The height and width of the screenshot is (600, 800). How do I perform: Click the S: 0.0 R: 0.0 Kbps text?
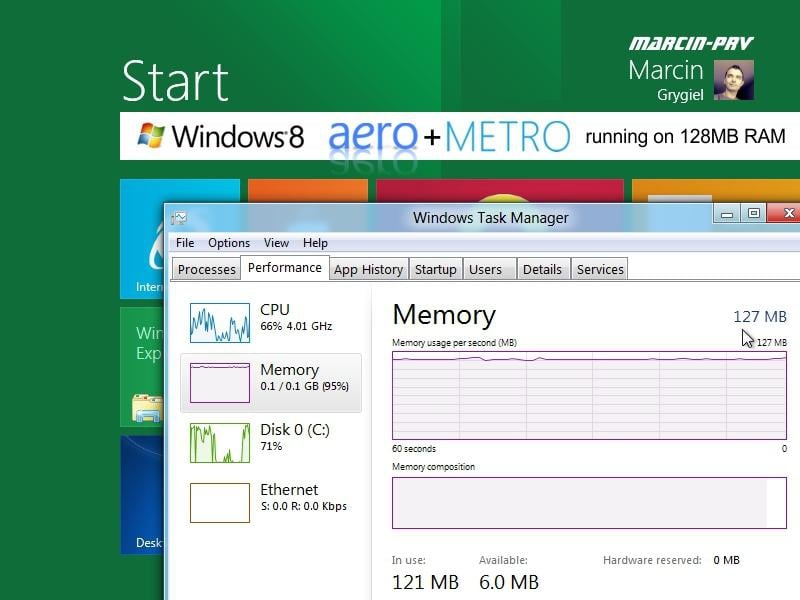(x=304, y=506)
